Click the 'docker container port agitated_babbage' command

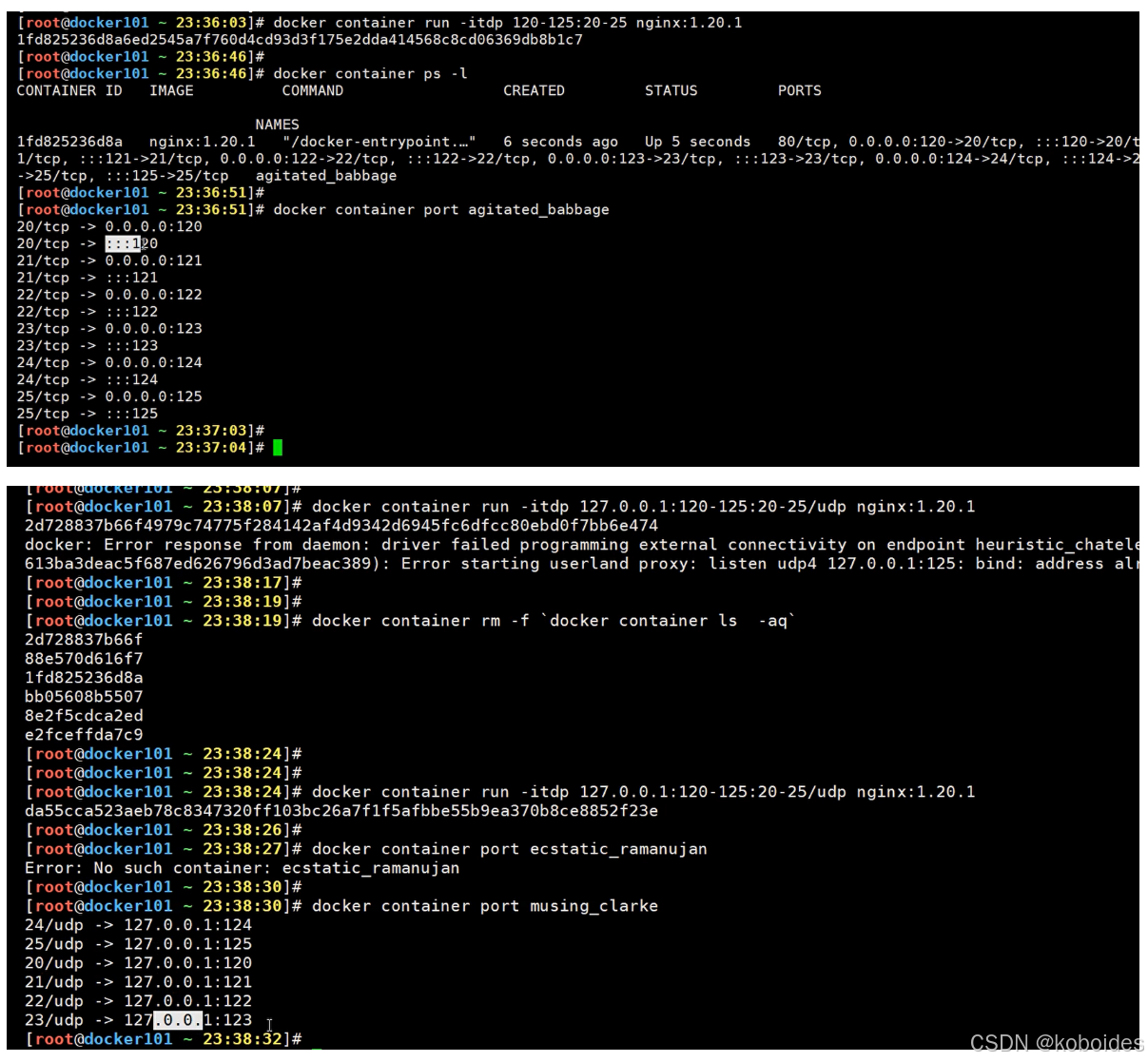click(x=441, y=209)
